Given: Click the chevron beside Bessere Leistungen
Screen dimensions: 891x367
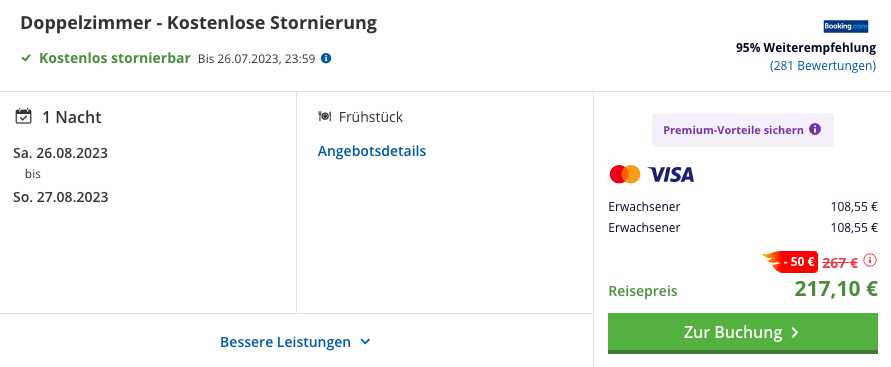Looking at the screenshot, I should click(x=365, y=342).
